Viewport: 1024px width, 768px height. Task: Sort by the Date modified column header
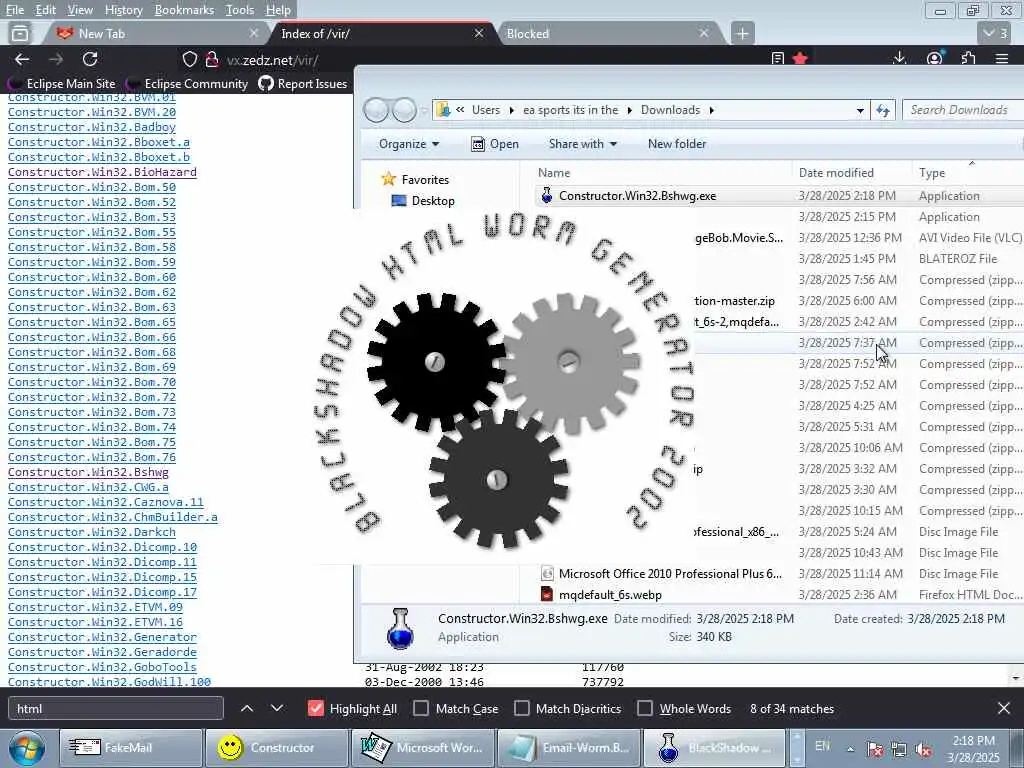(836, 172)
